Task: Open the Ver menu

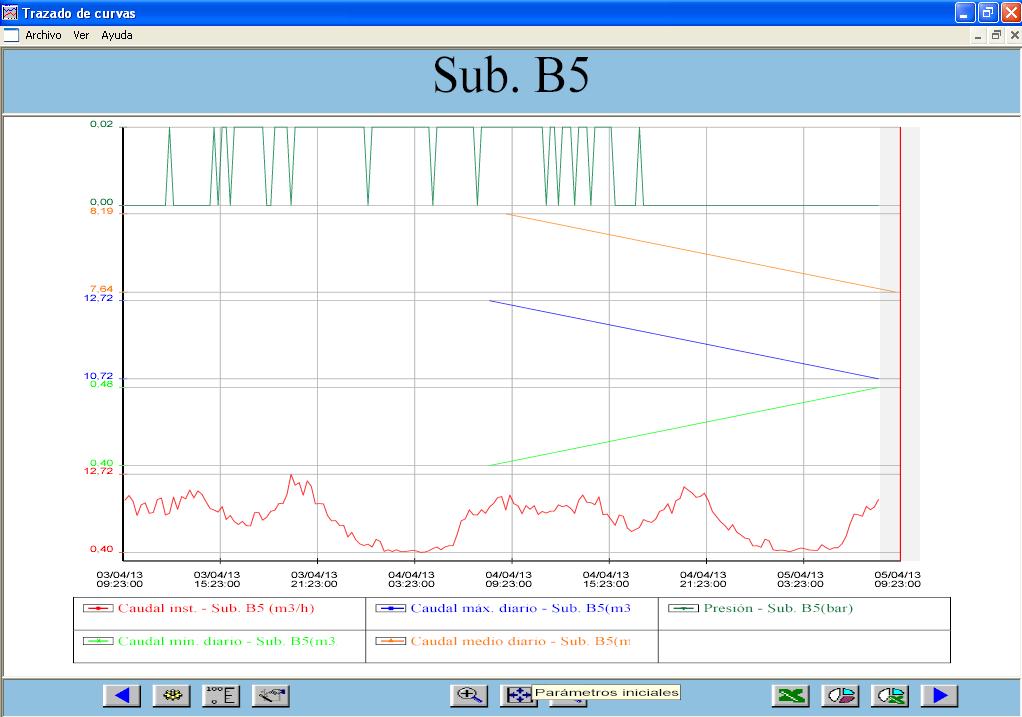Action: click(x=81, y=35)
